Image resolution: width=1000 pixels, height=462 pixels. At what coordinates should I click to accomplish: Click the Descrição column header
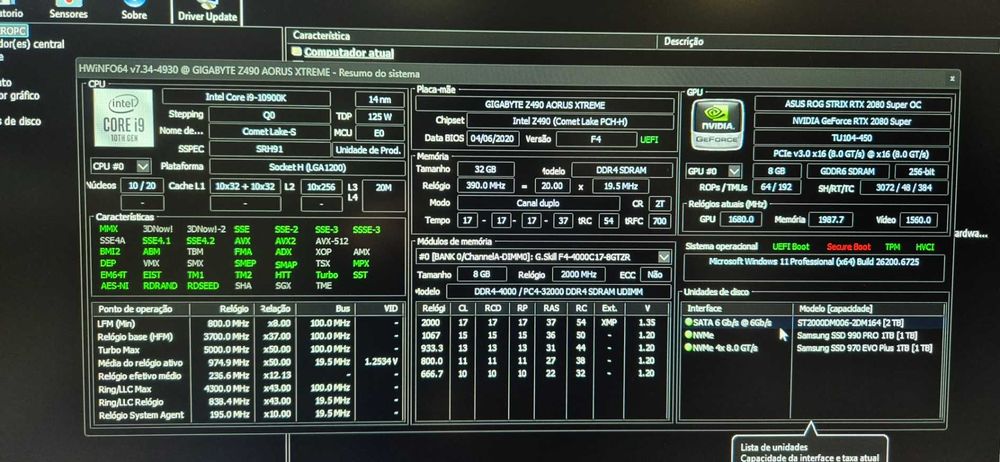click(683, 41)
